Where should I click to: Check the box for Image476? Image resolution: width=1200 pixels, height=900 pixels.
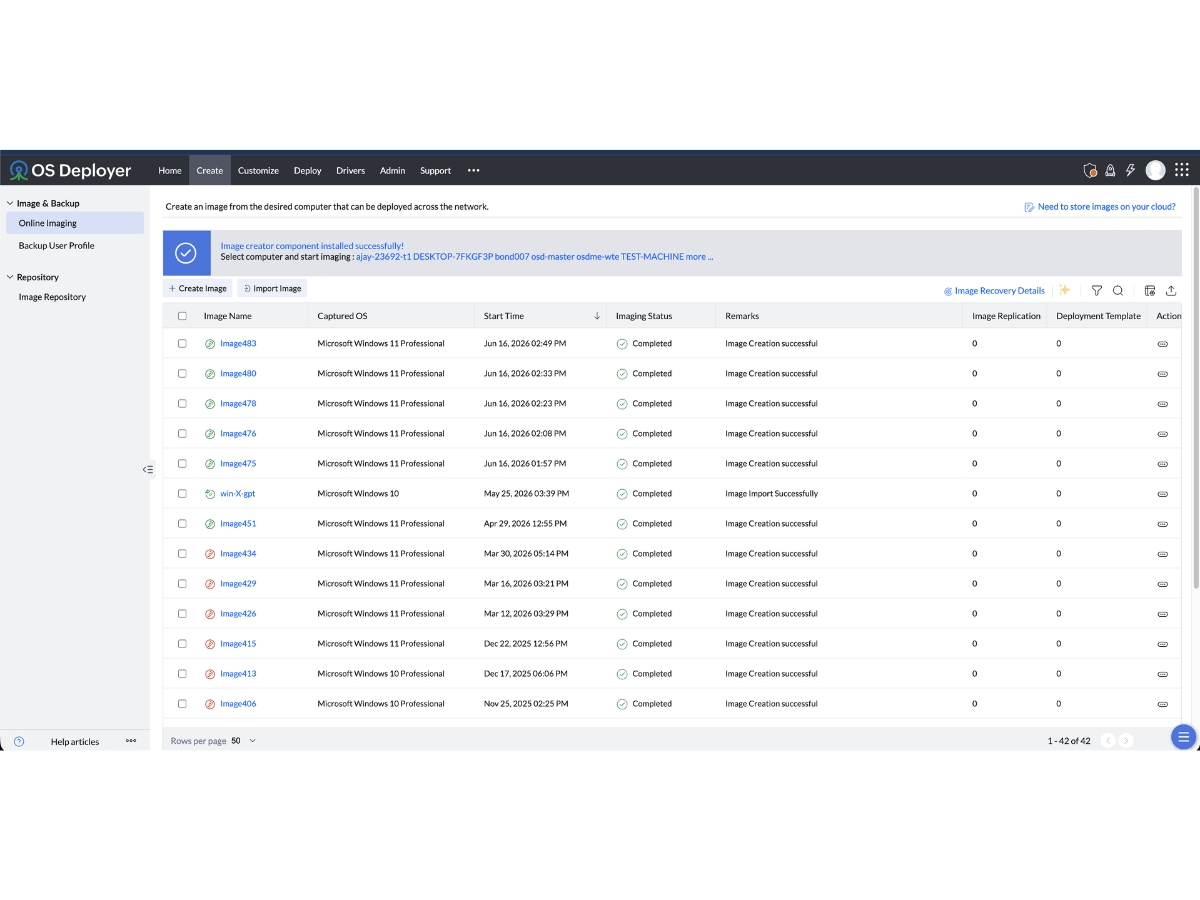pyautogui.click(x=182, y=433)
